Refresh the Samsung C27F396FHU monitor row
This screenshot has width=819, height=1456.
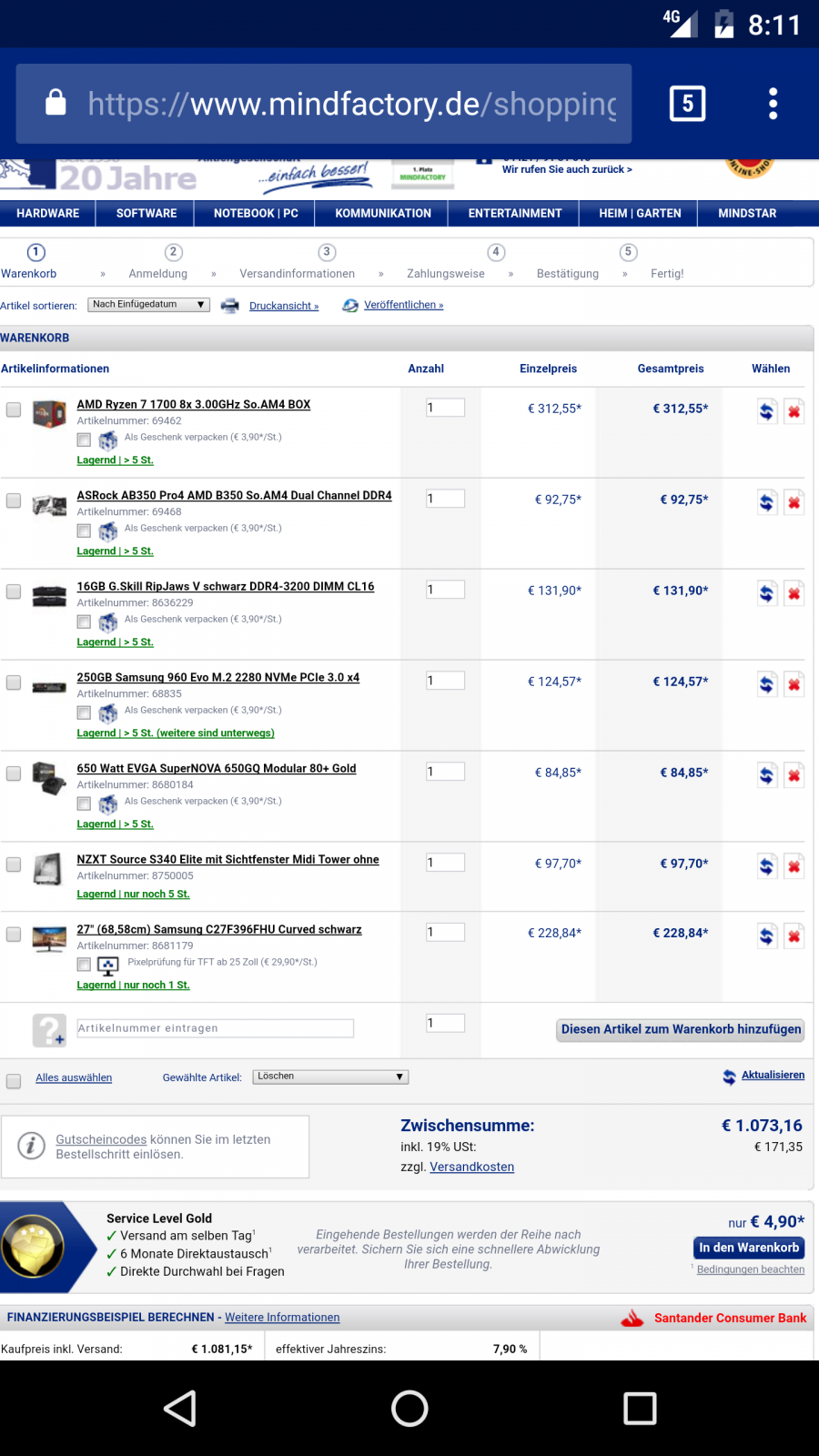pos(767,935)
